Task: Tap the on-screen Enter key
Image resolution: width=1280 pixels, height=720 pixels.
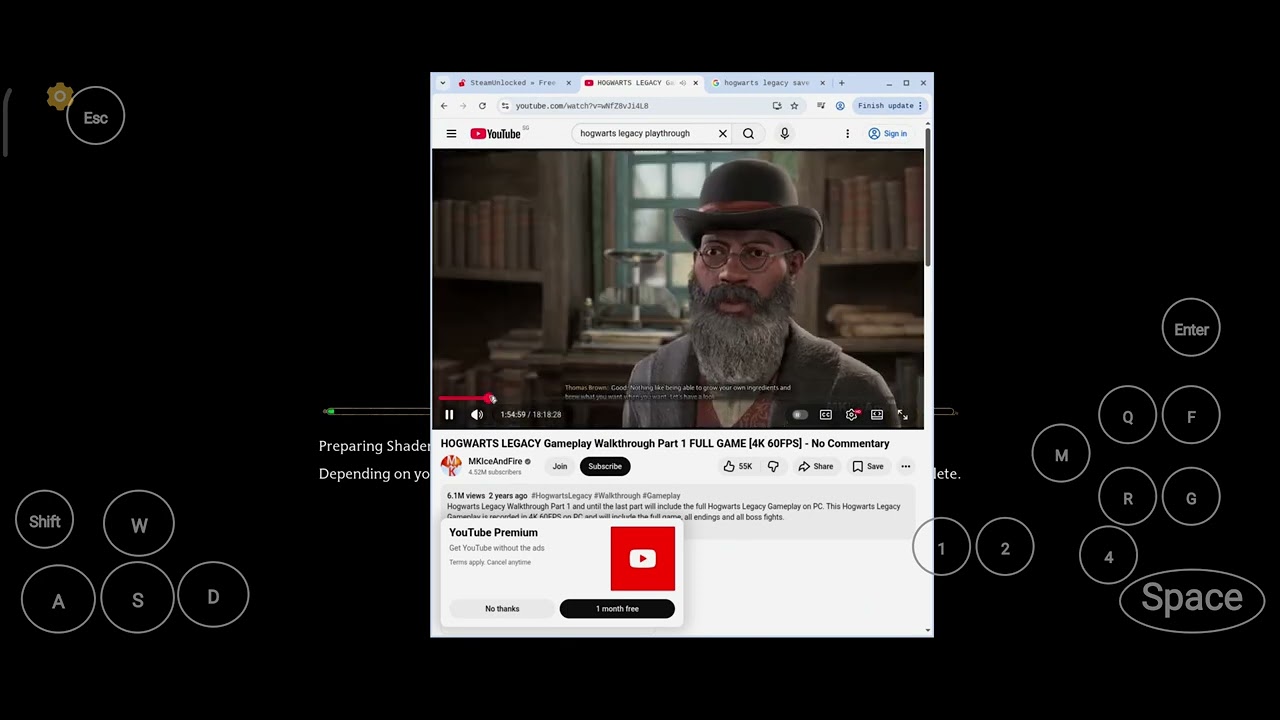Action: click(x=1191, y=330)
